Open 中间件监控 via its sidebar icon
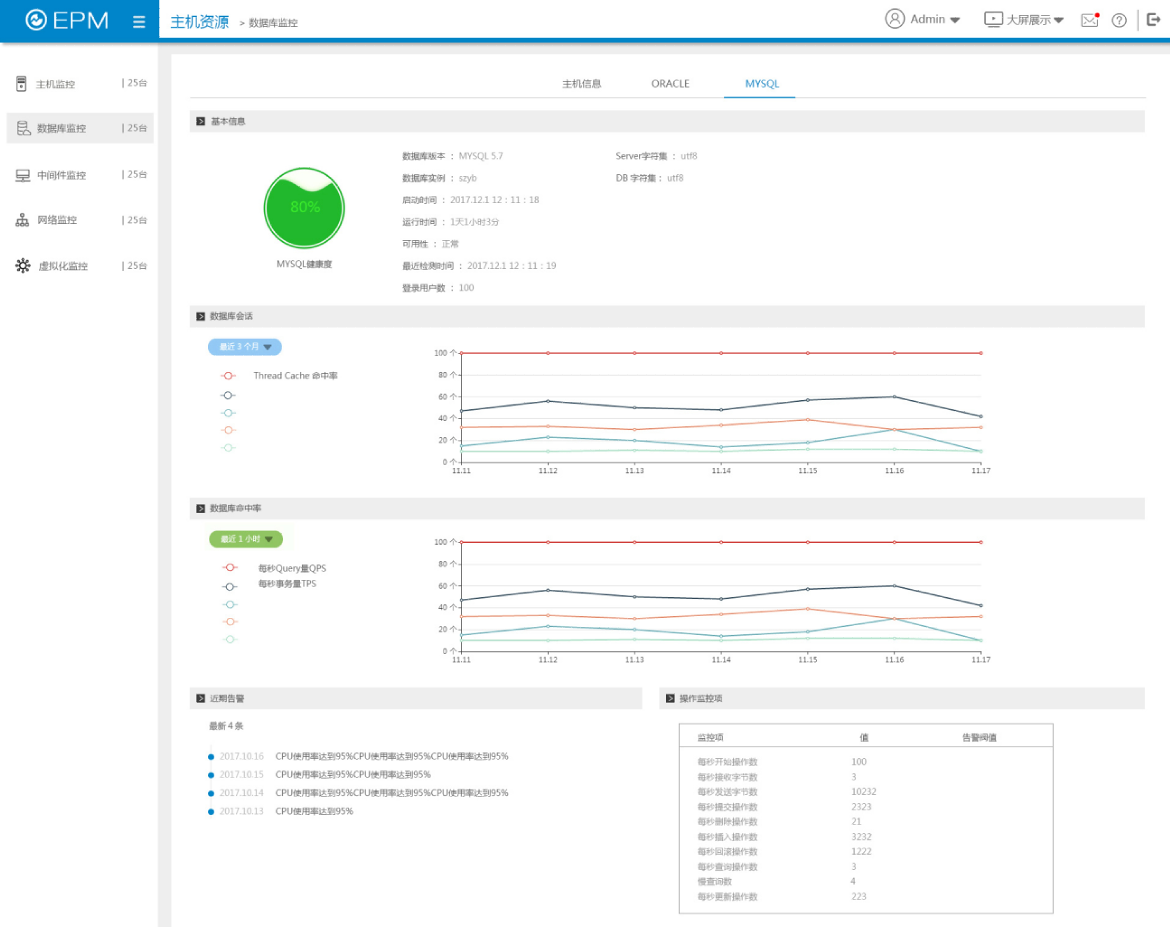This screenshot has height=927, width=1170. [x=23, y=175]
